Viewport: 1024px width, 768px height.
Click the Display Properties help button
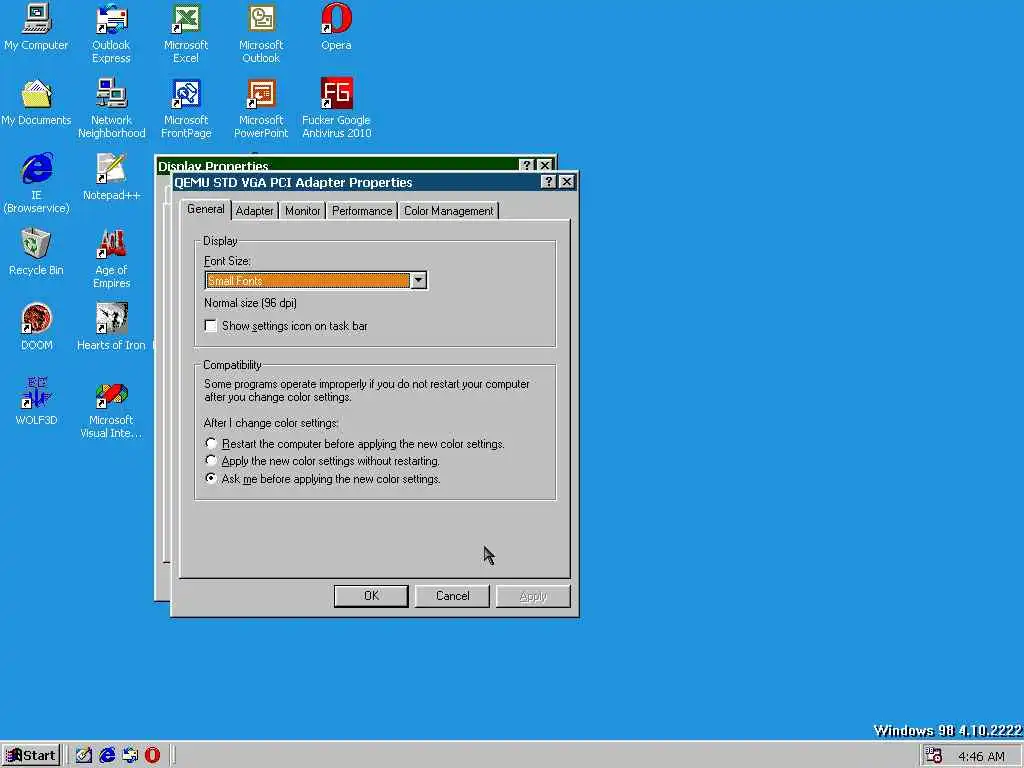click(526, 165)
